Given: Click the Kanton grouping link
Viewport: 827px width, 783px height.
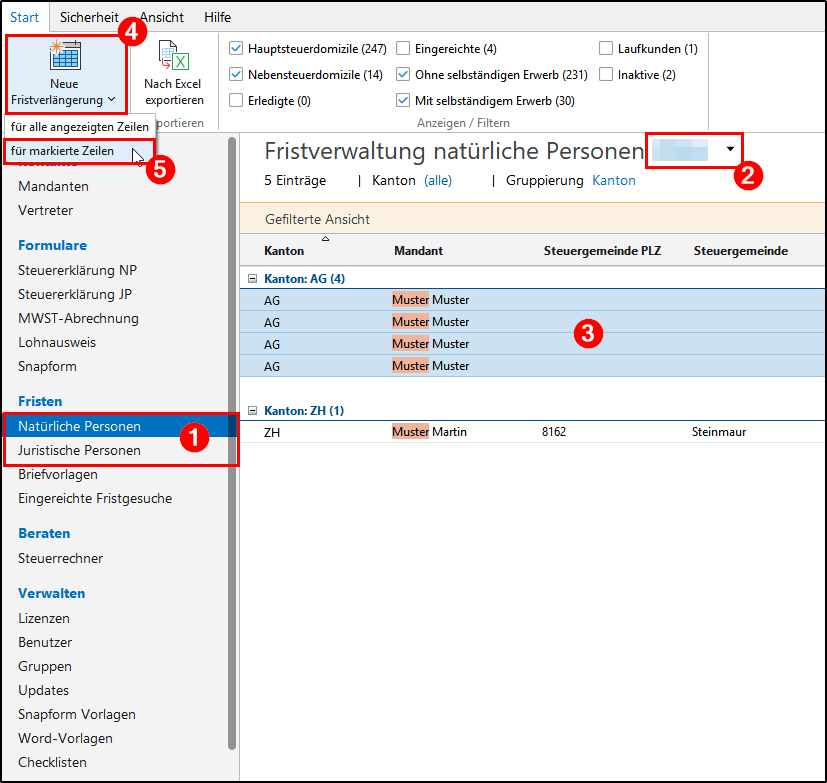Looking at the screenshot, I should 613,181.
